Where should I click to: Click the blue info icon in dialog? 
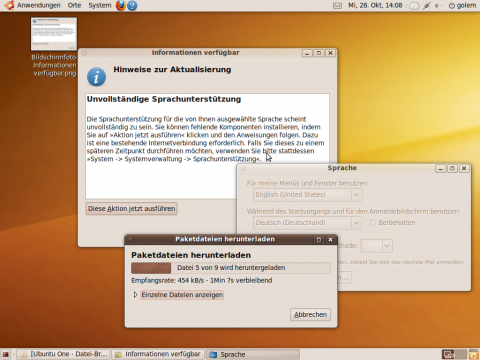97,77
